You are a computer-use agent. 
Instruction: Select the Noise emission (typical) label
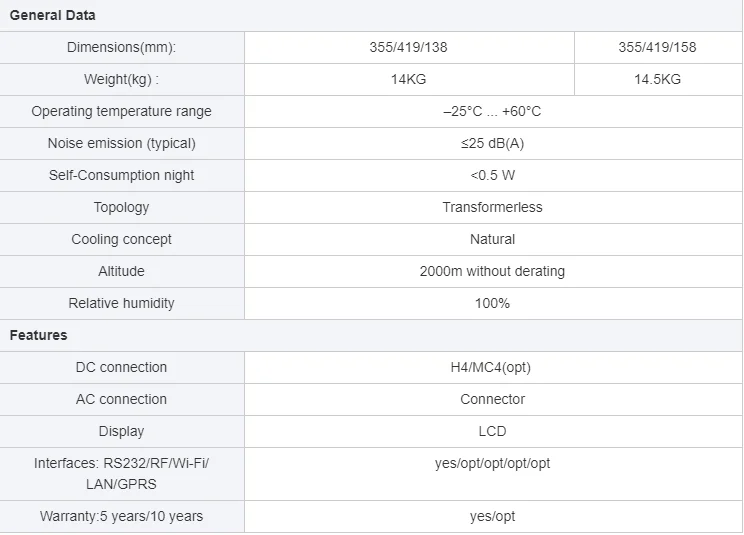pos(122,143)
